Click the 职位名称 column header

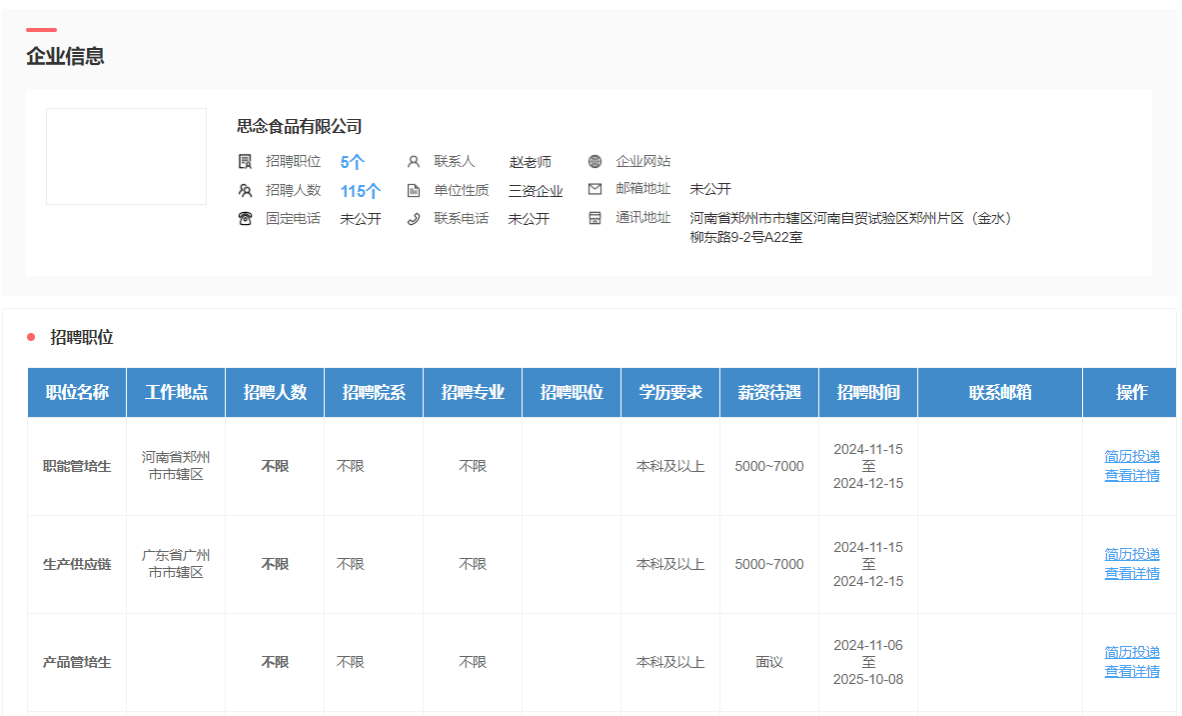77,392
